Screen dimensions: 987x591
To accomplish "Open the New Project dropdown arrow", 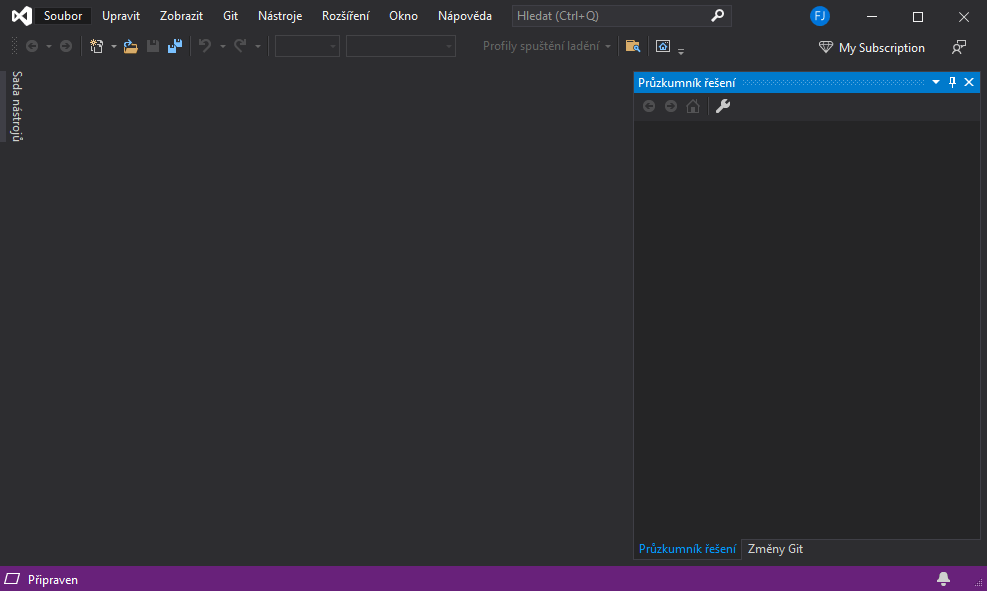I will 114,47.
